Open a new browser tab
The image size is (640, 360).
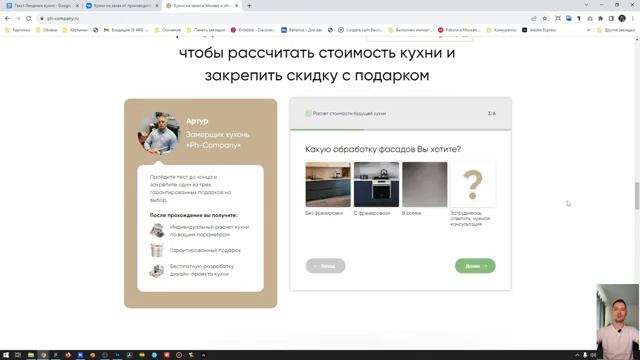coord(249,6)
